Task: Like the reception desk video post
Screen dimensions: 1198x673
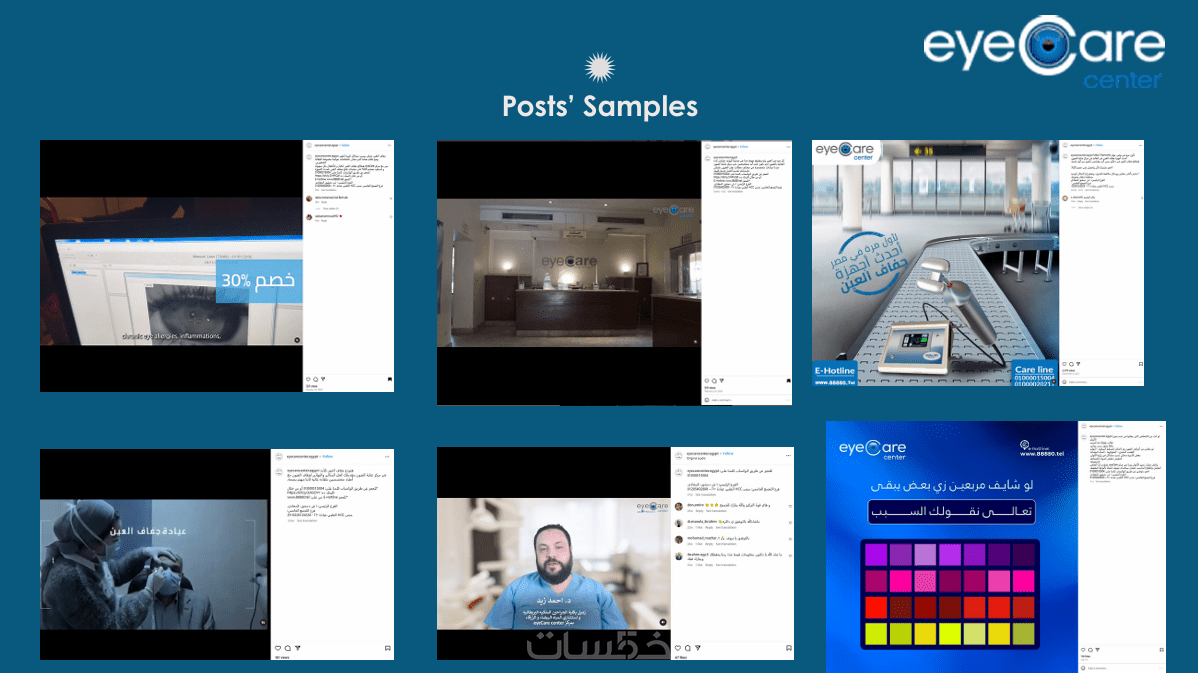Action: [x=707, y=380]
